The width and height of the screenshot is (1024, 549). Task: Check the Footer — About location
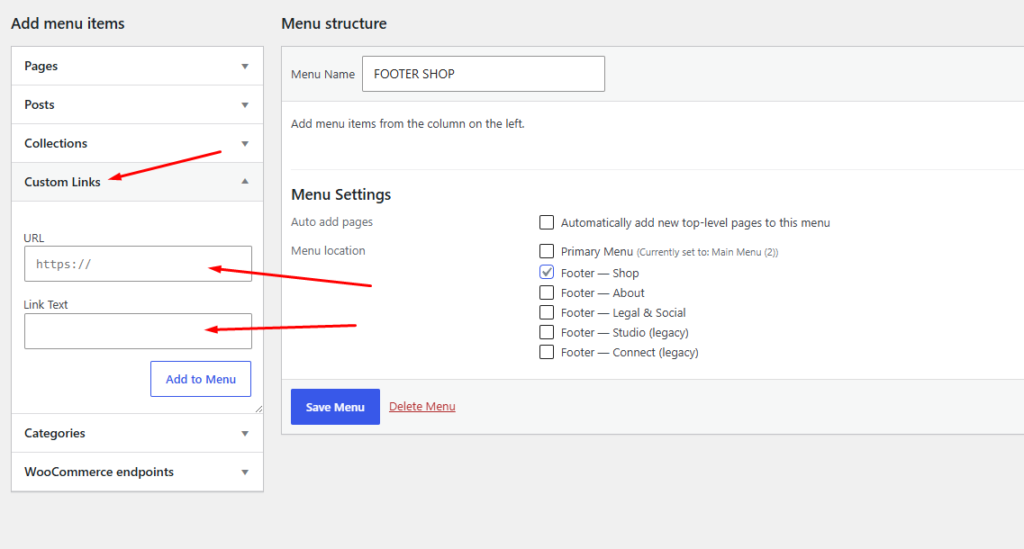[x=547, y=292]
